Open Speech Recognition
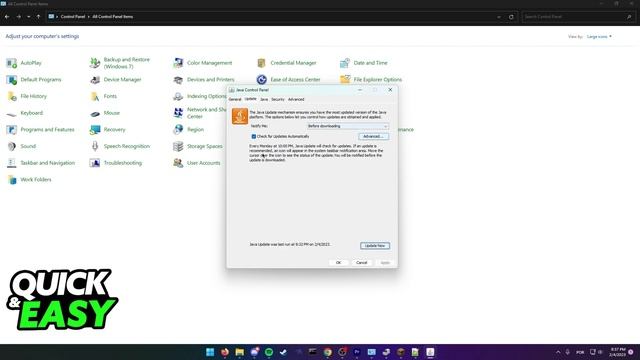This screenshot has width=640, height=360. click(x=120, y=146)
